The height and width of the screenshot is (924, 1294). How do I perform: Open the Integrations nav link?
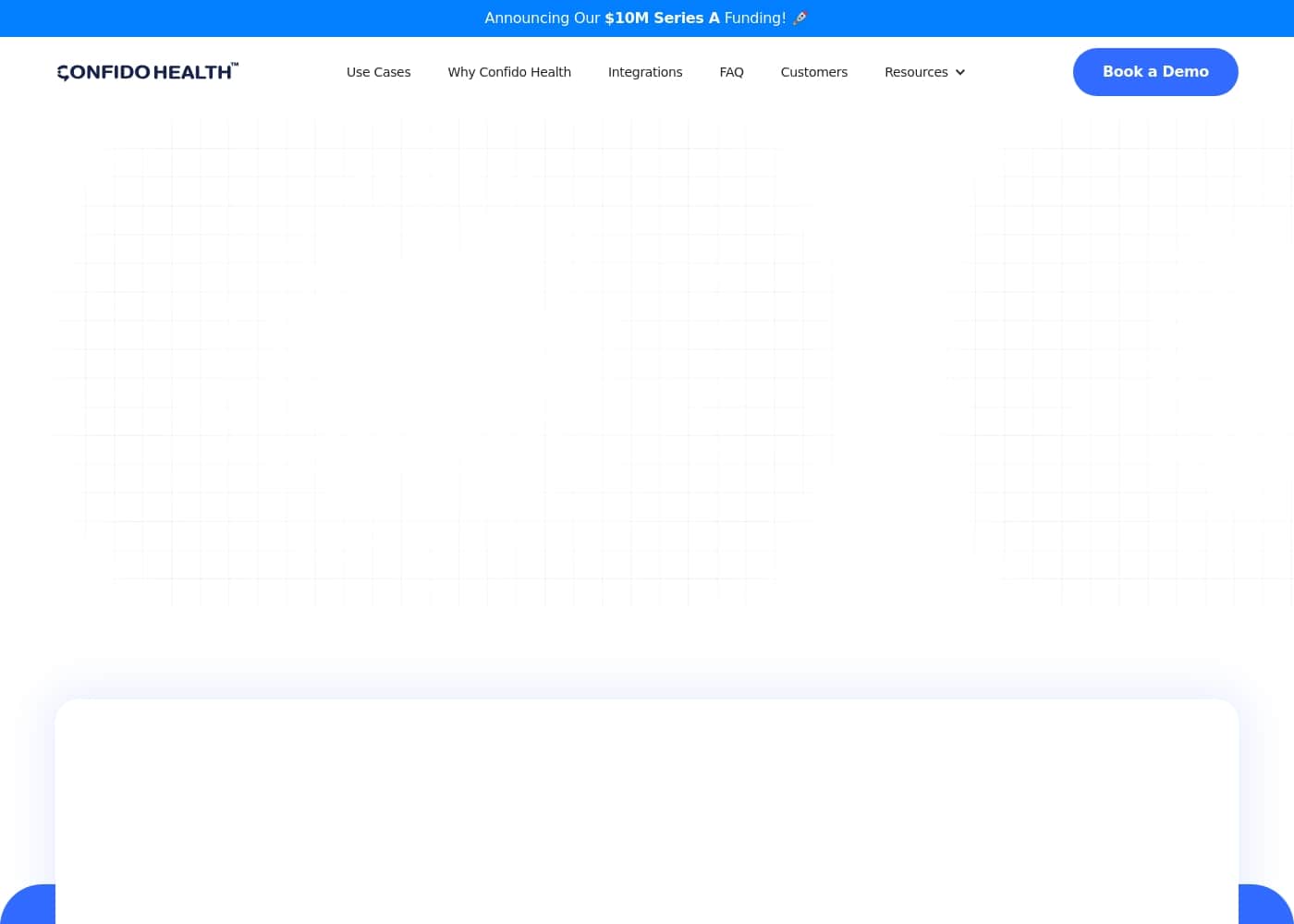645,72
